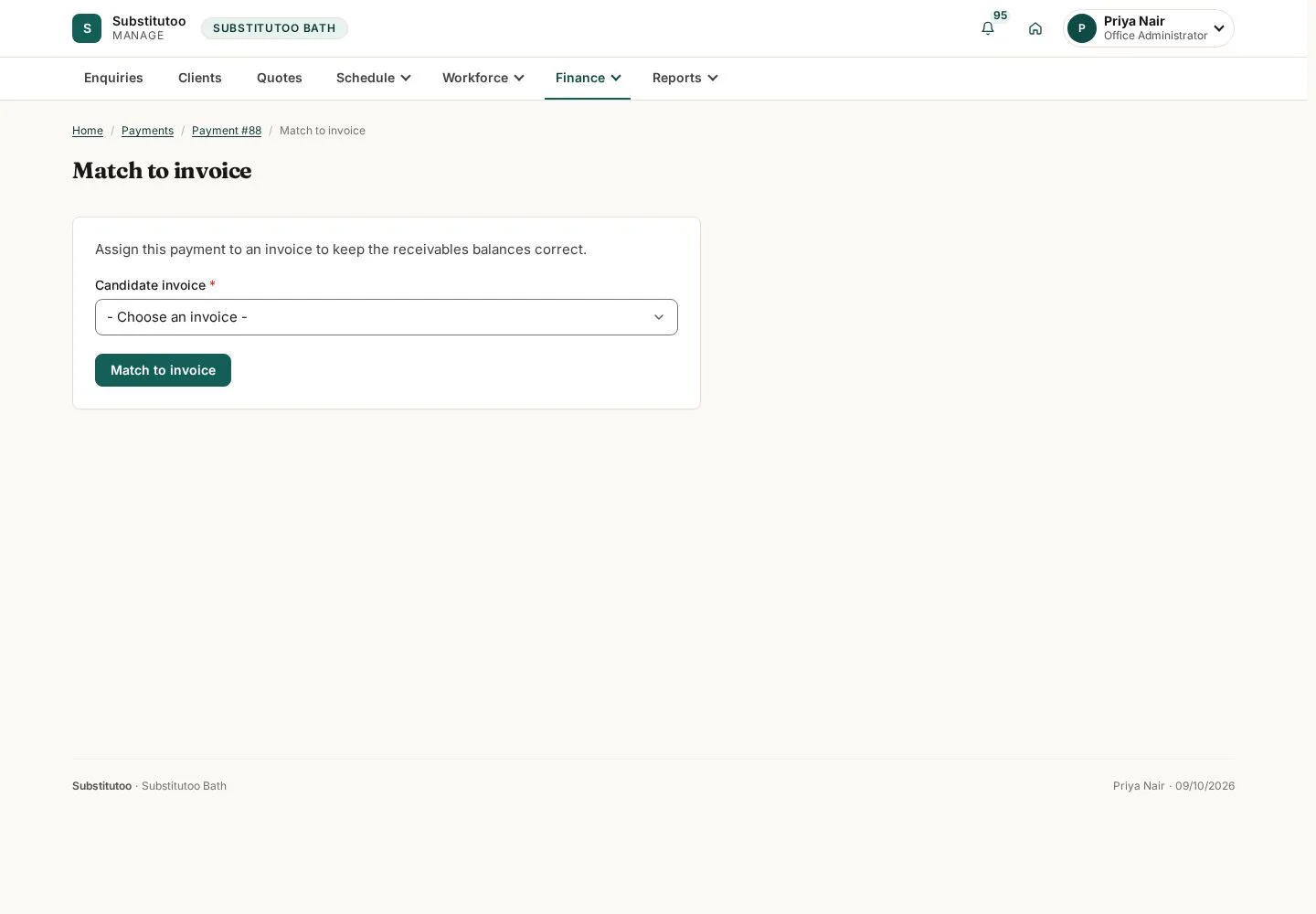Go back to Payments breadcrumb
1316x914 pixels.
(x=147, y=131)
